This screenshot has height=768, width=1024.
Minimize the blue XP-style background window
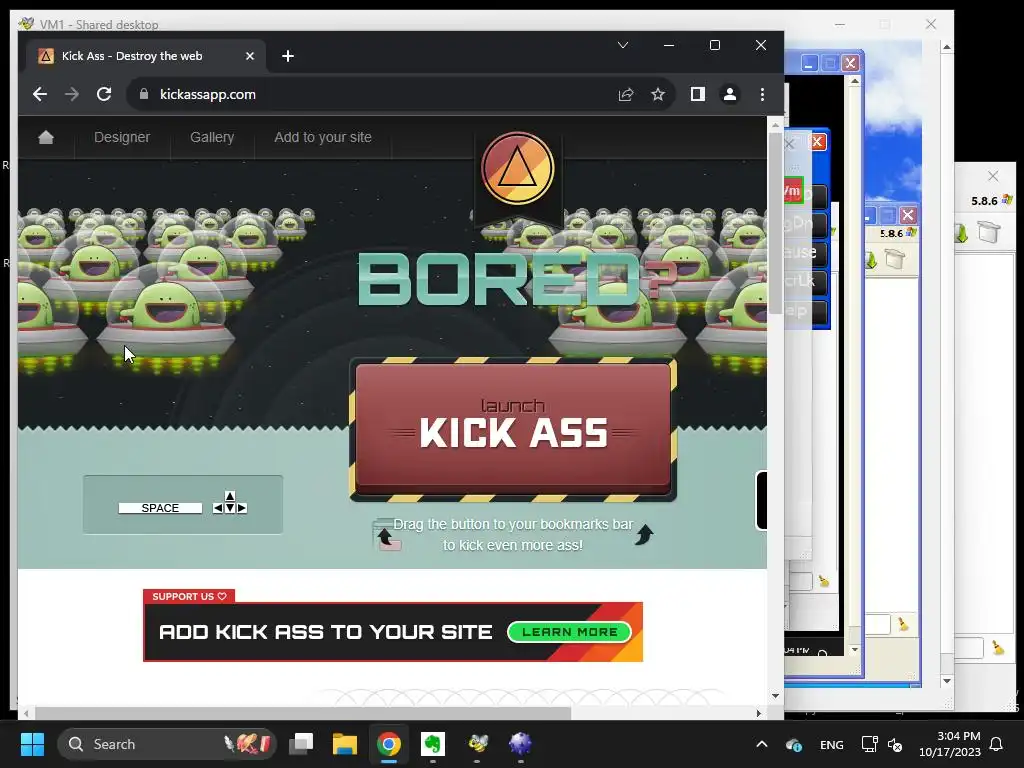810,63
